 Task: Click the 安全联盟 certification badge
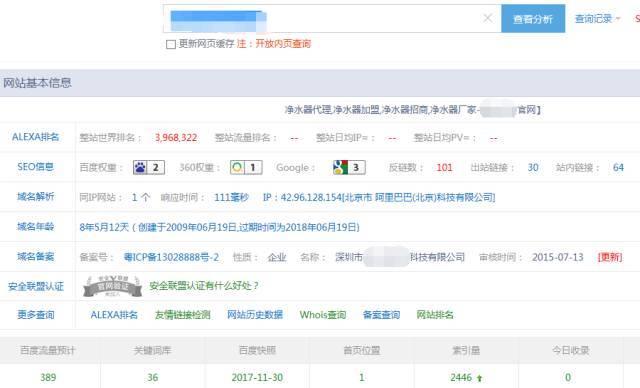click(x=112, y=286)
